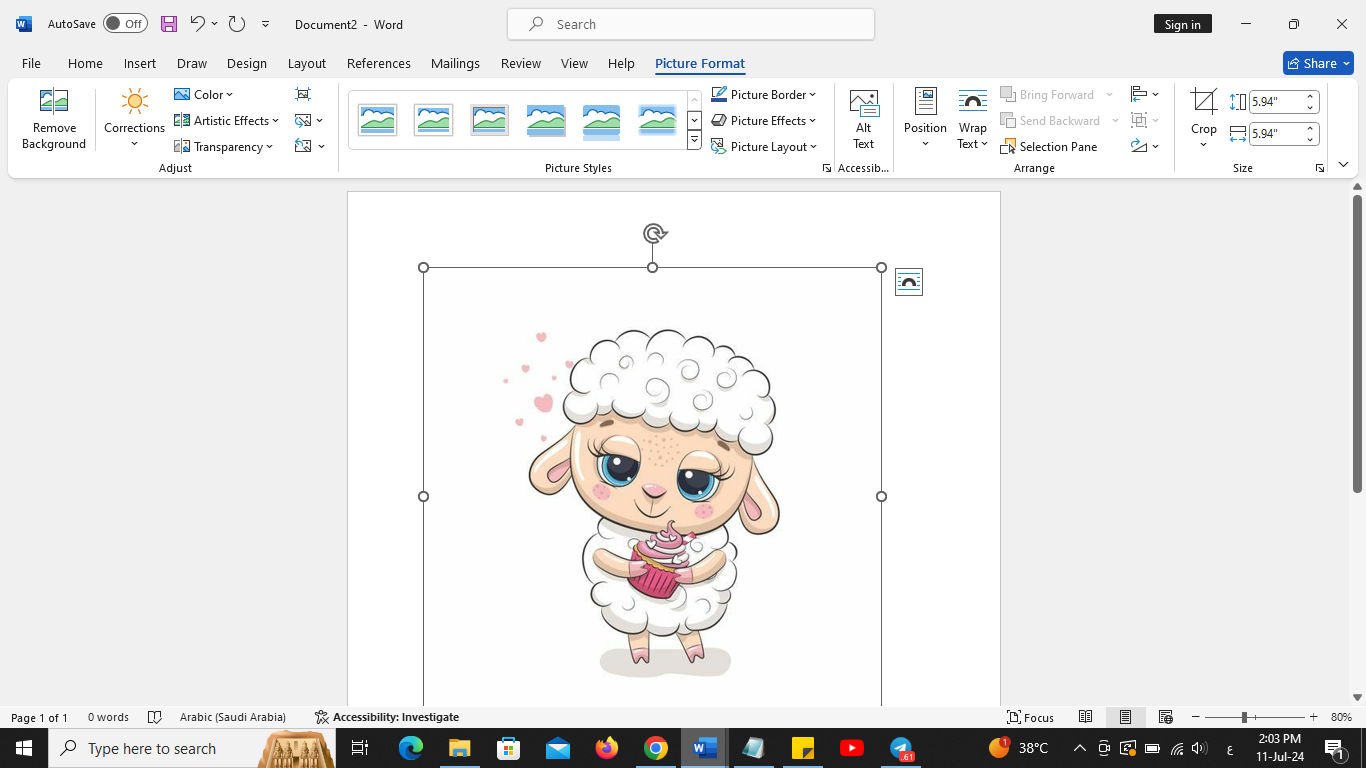Click Accessibility: Investigate status
The image size is (1366, 768).
[386, 717]
